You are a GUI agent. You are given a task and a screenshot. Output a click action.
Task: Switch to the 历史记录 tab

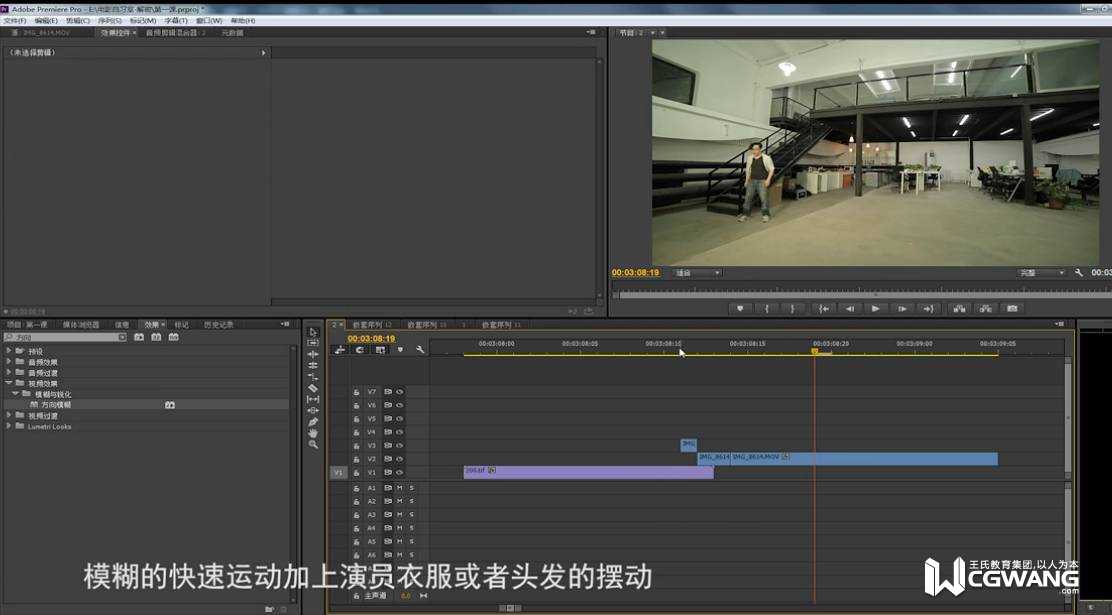point(218,325)
